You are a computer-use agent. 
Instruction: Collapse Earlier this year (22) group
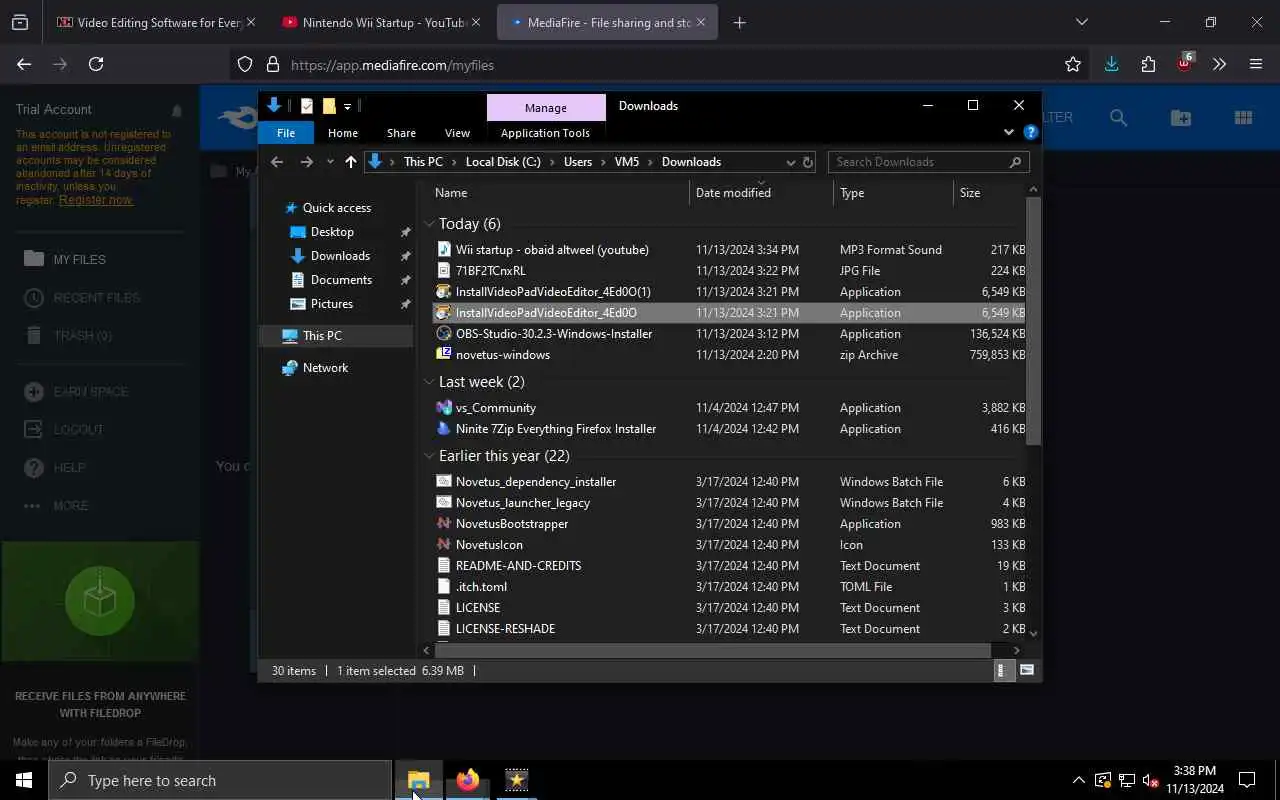click(429, 456)
